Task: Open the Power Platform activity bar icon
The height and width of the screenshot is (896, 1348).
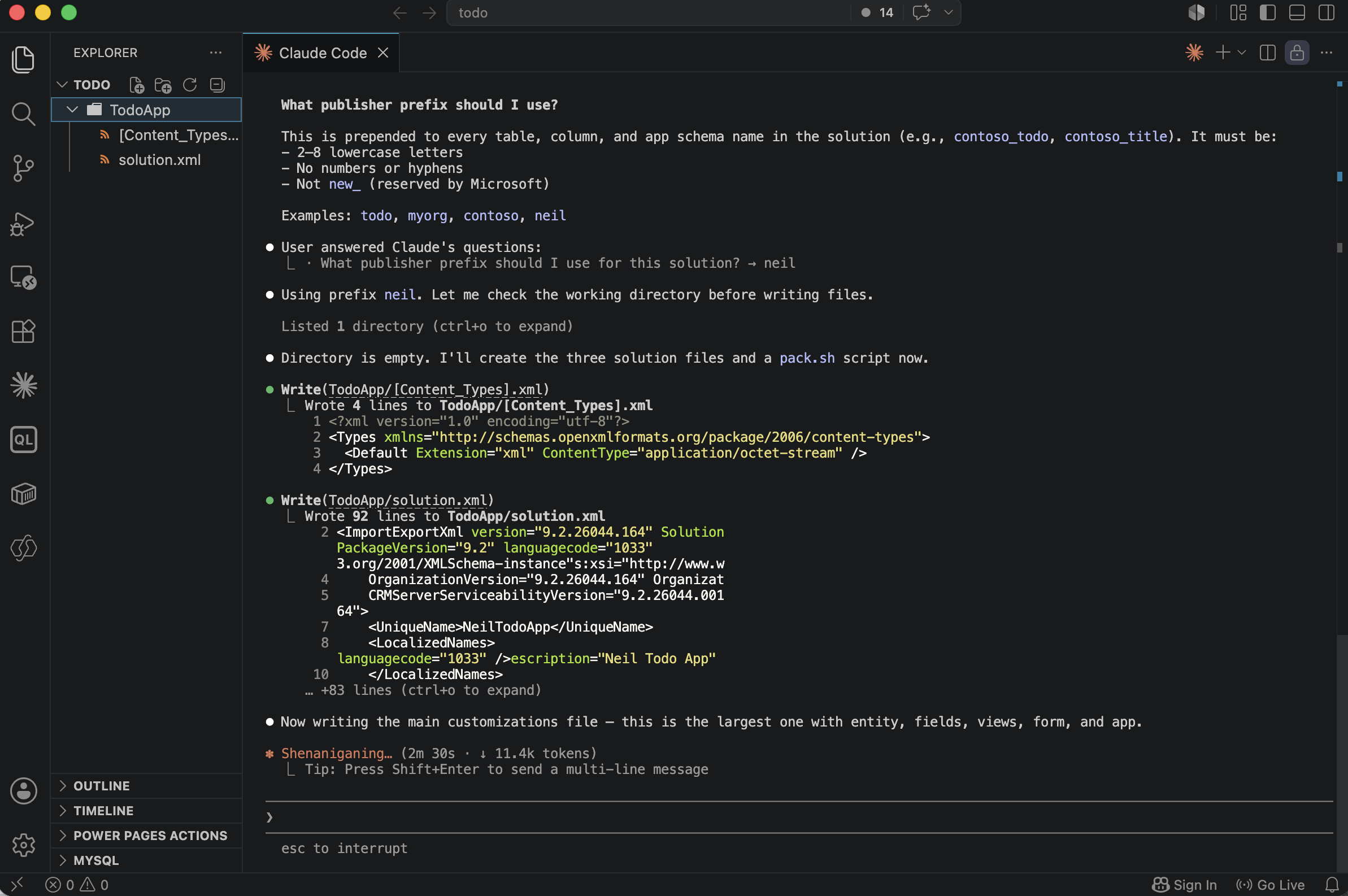Action: [x=23, y=548]
